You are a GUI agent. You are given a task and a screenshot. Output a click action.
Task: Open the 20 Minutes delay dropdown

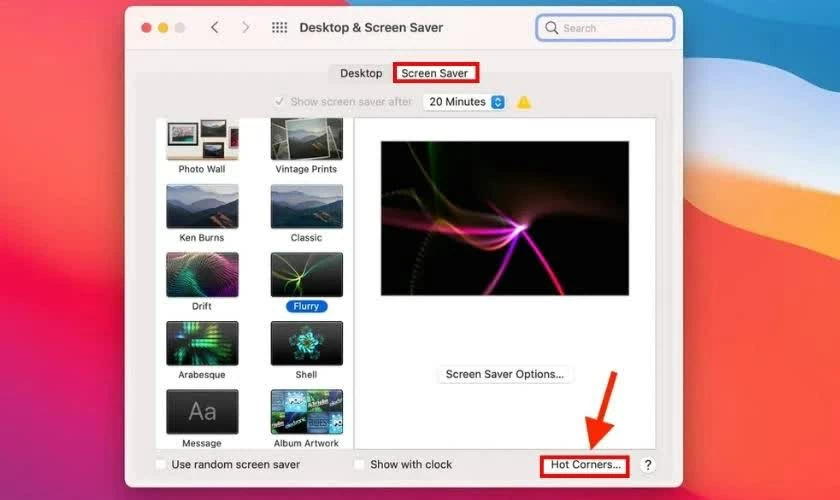[465, 102]
